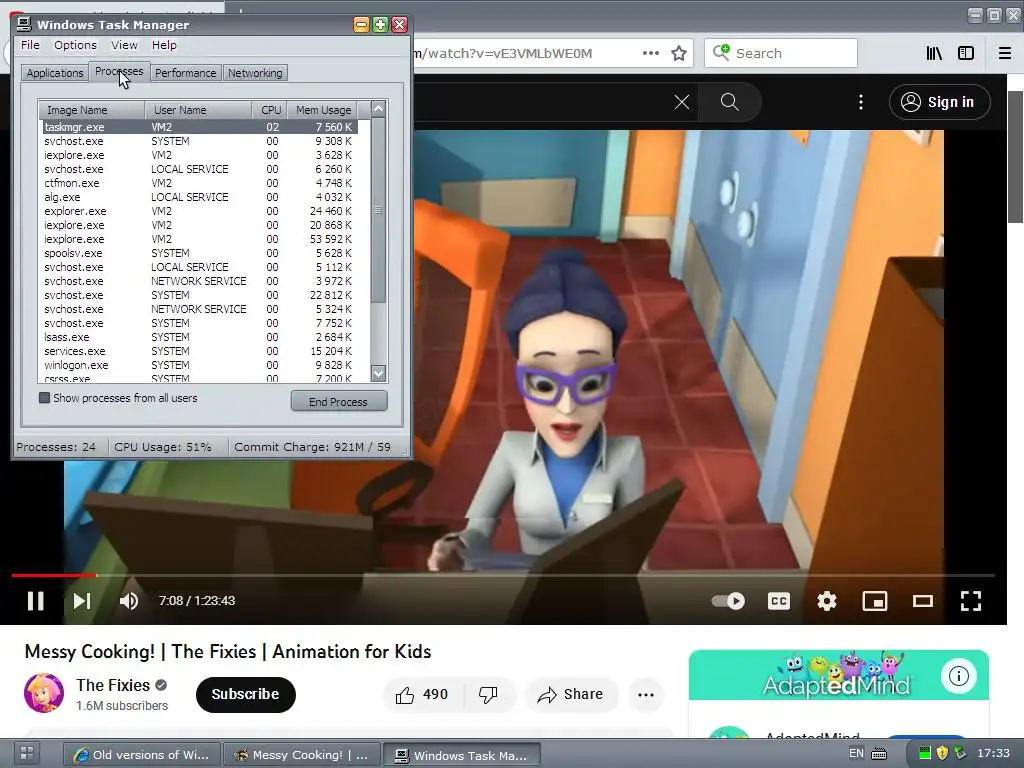Open video settings gear
The width and height of the screenshot is (1024, 768).
[x=827, y=601]
